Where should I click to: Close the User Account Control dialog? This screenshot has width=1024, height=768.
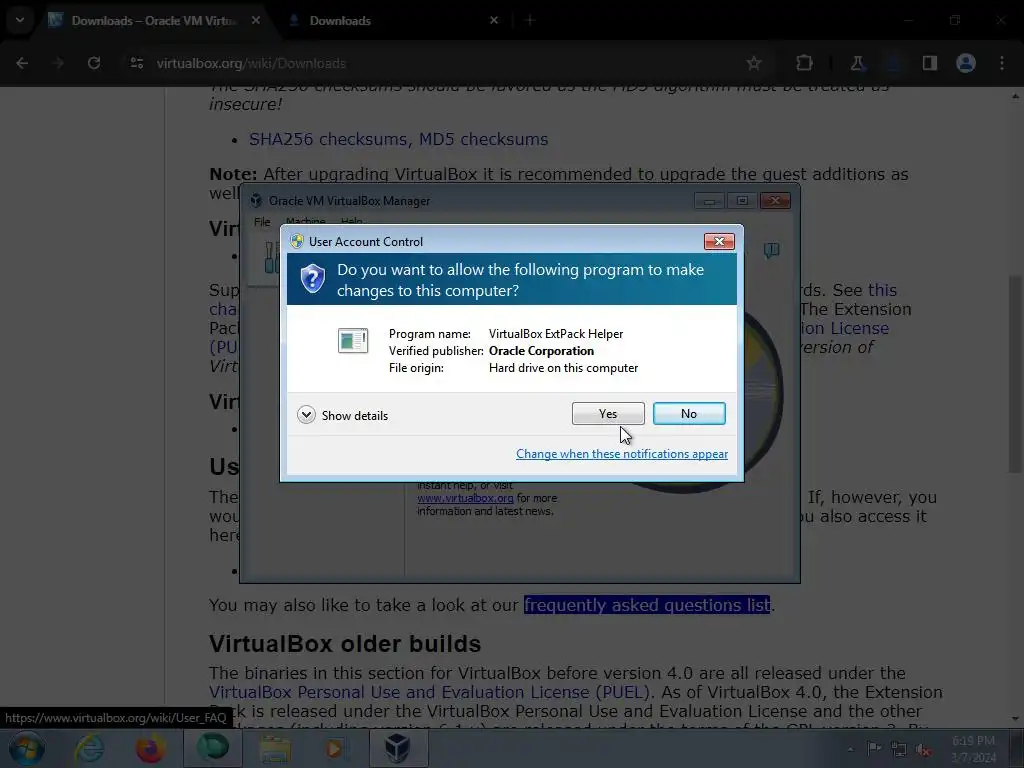[719, 242]
